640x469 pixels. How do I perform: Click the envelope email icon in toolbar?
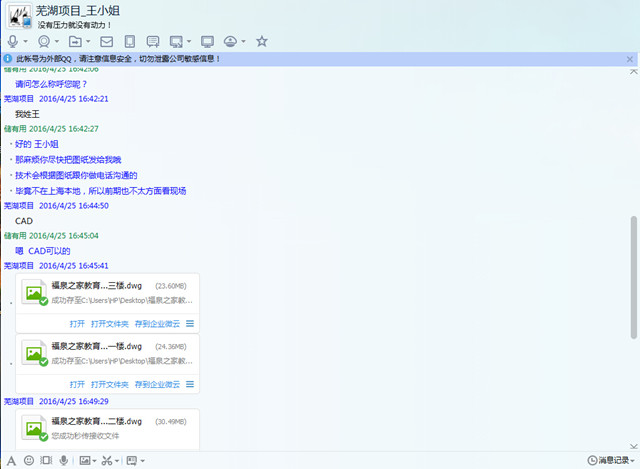106,42
